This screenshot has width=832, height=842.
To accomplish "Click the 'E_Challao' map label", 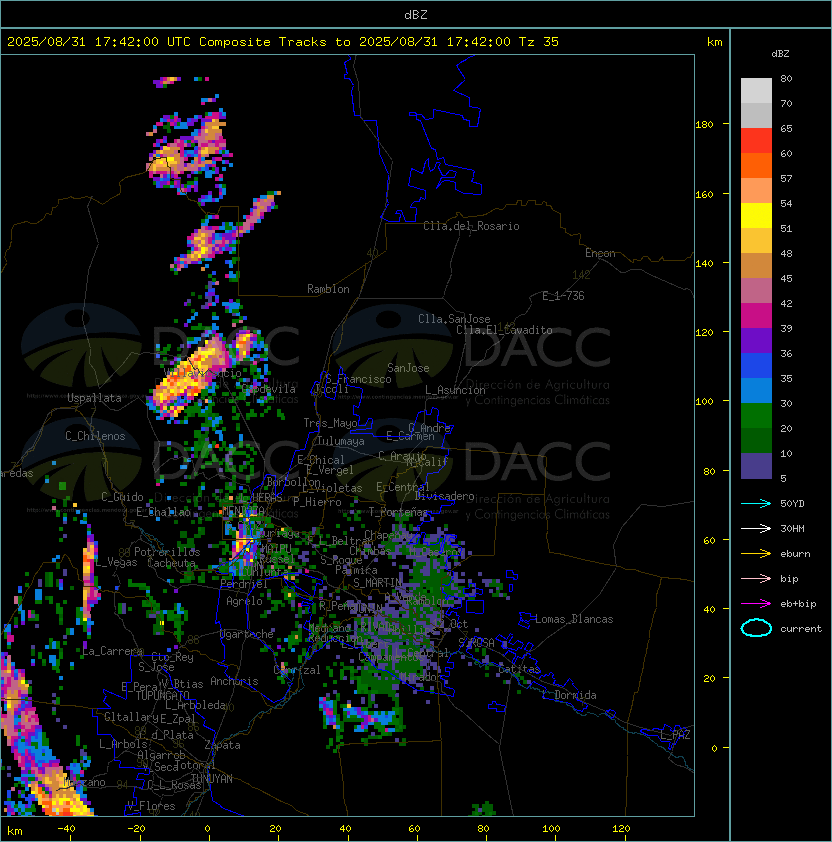I will (163, 512).
